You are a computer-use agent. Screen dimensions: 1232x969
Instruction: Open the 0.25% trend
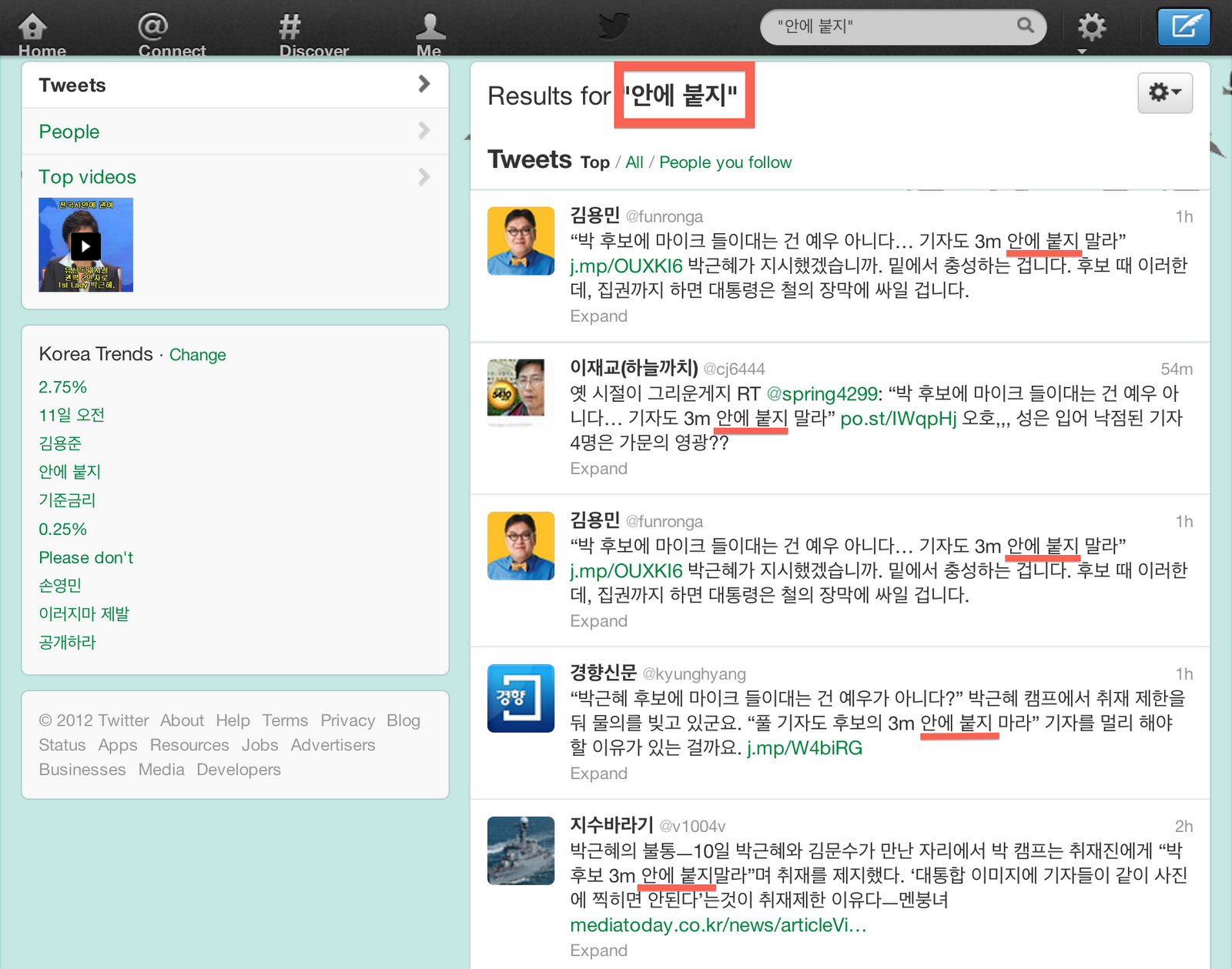(62, 530)
